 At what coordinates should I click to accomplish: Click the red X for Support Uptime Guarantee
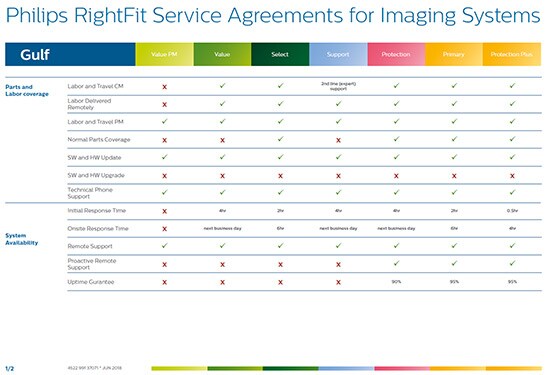(338, 282)
